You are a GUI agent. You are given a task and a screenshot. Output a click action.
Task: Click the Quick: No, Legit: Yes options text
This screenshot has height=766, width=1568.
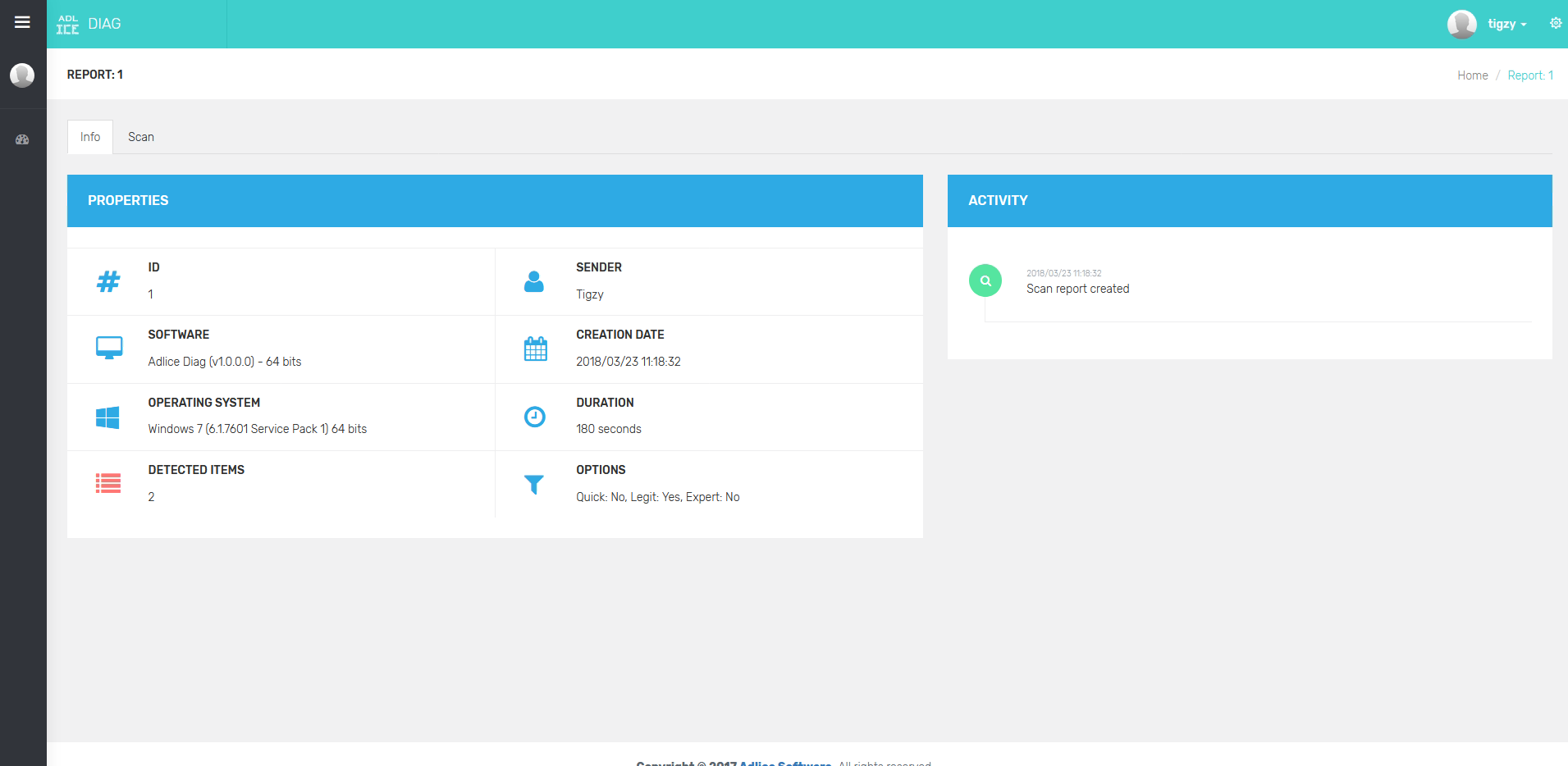(658, 497)
